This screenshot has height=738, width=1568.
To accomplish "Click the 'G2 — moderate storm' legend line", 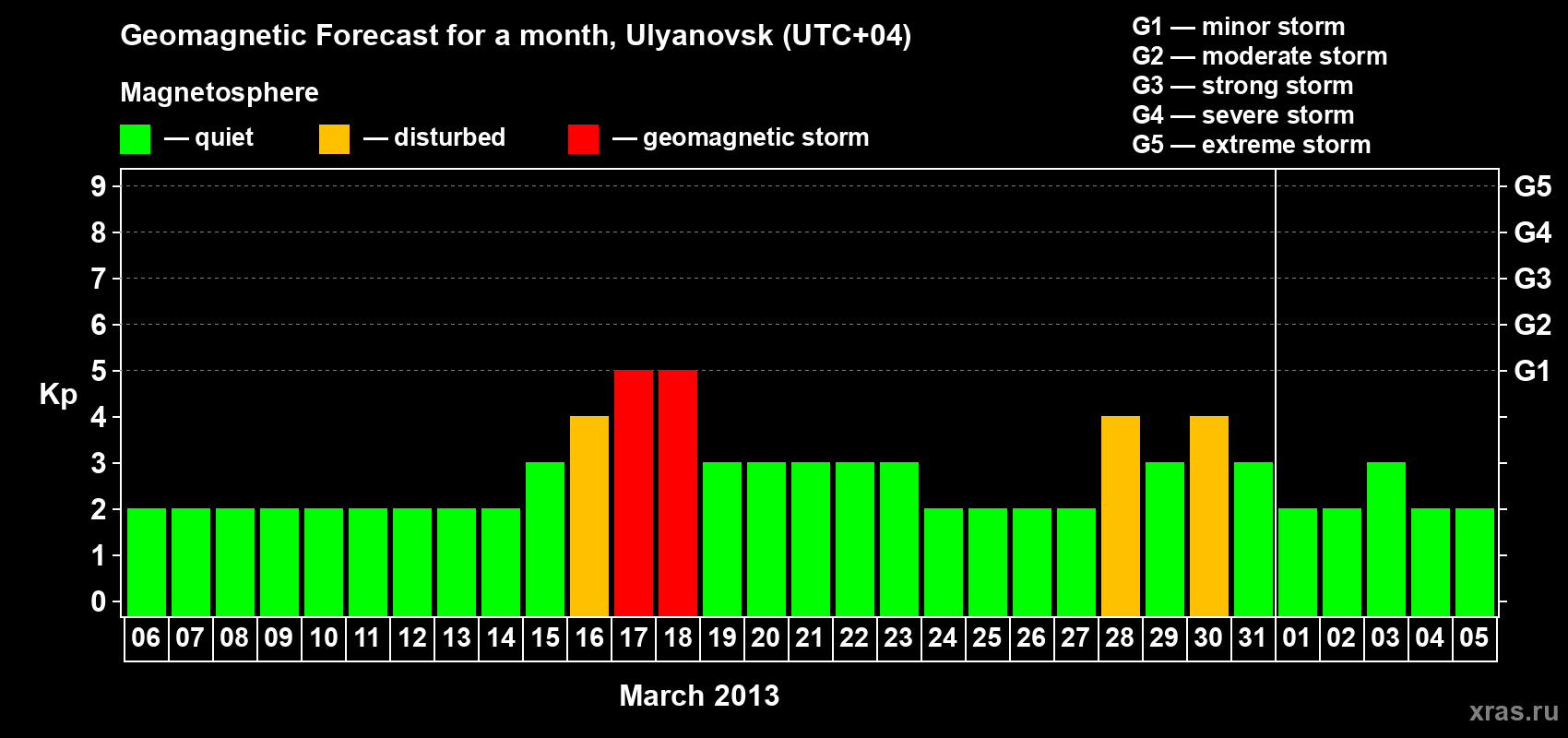I will pyautogui.click(x=1260, y=56).
